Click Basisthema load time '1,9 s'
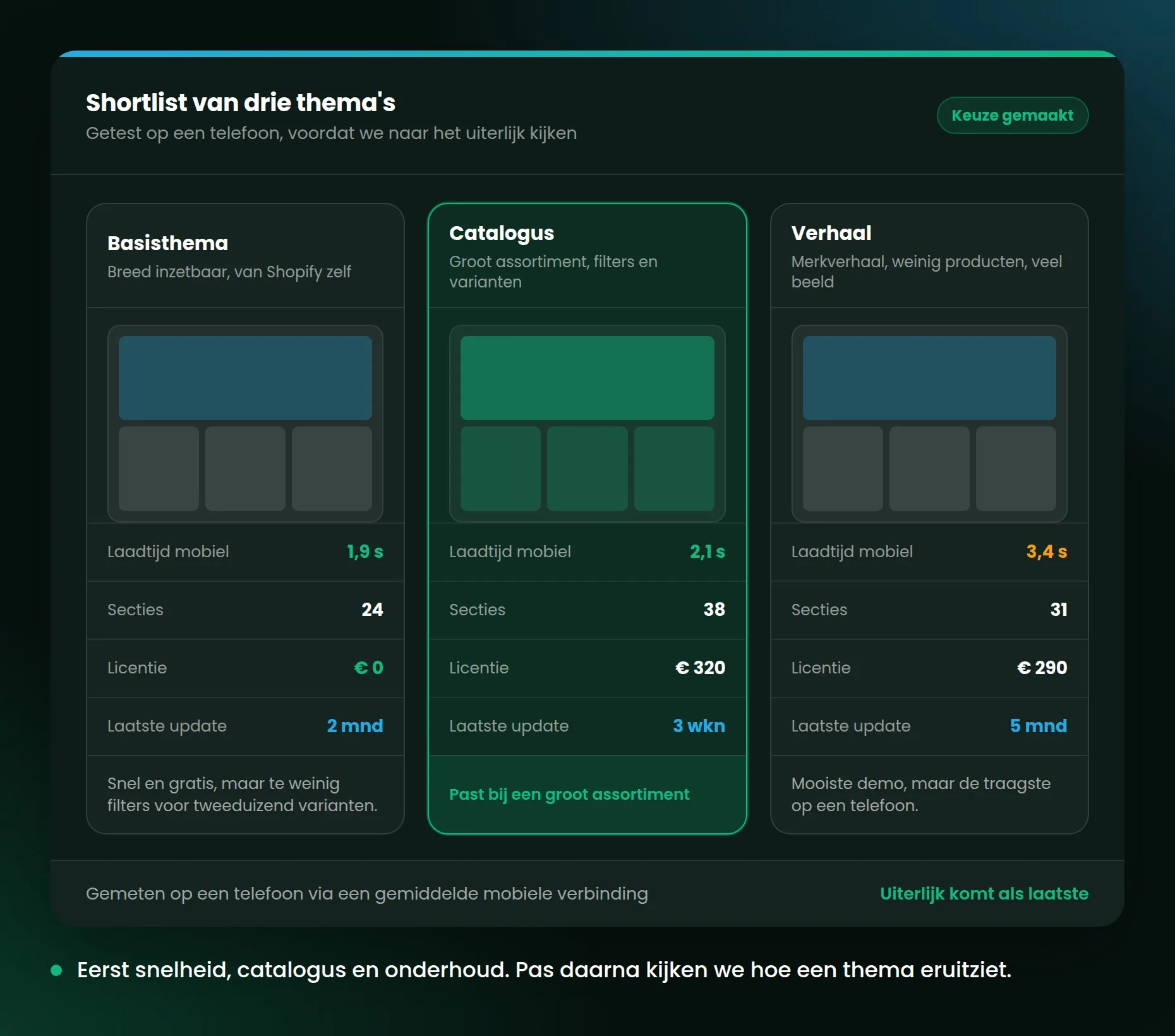 click(365, 551)
